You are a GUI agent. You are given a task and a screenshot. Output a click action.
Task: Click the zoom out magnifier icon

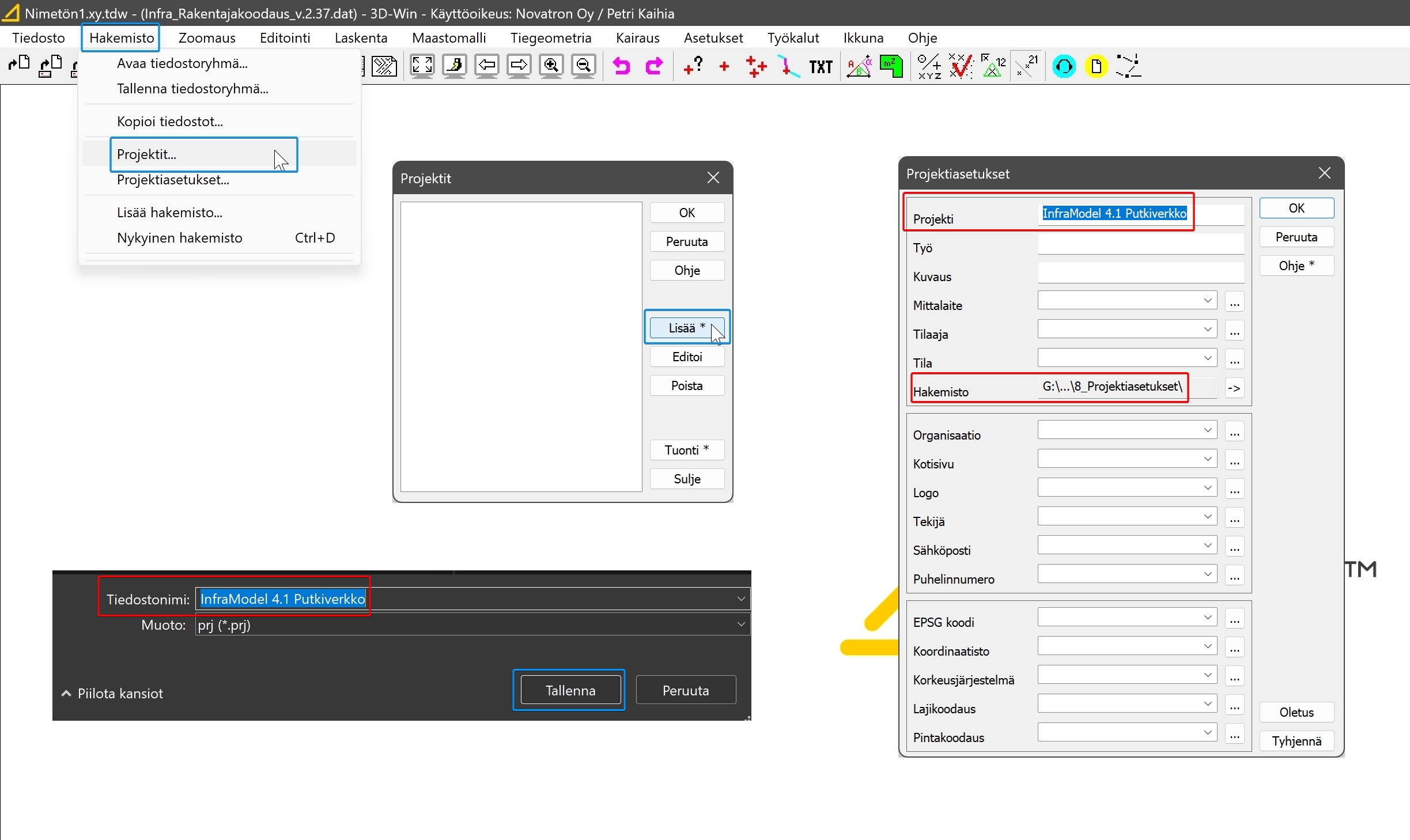[x=584, y=66]
